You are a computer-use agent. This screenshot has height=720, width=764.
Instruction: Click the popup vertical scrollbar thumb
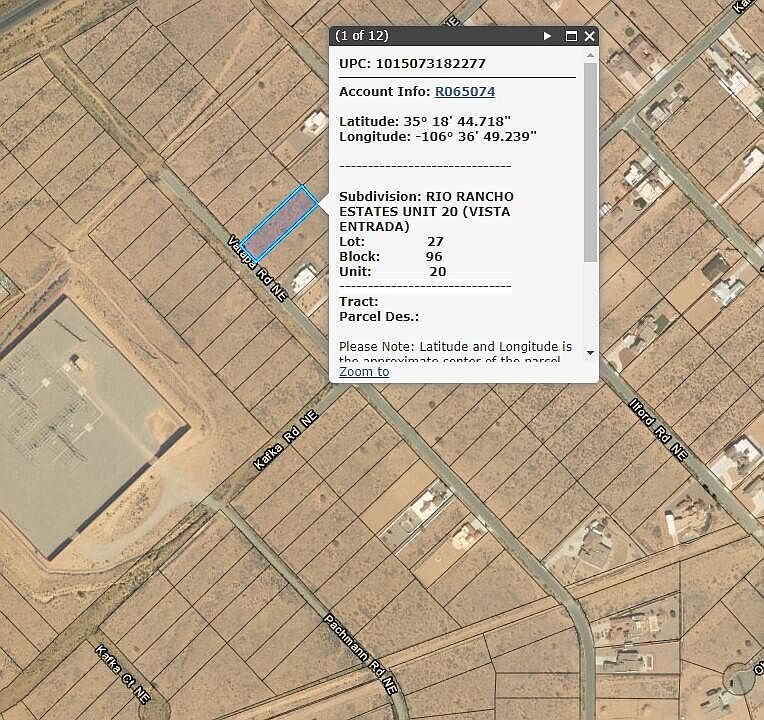[590, 160]
